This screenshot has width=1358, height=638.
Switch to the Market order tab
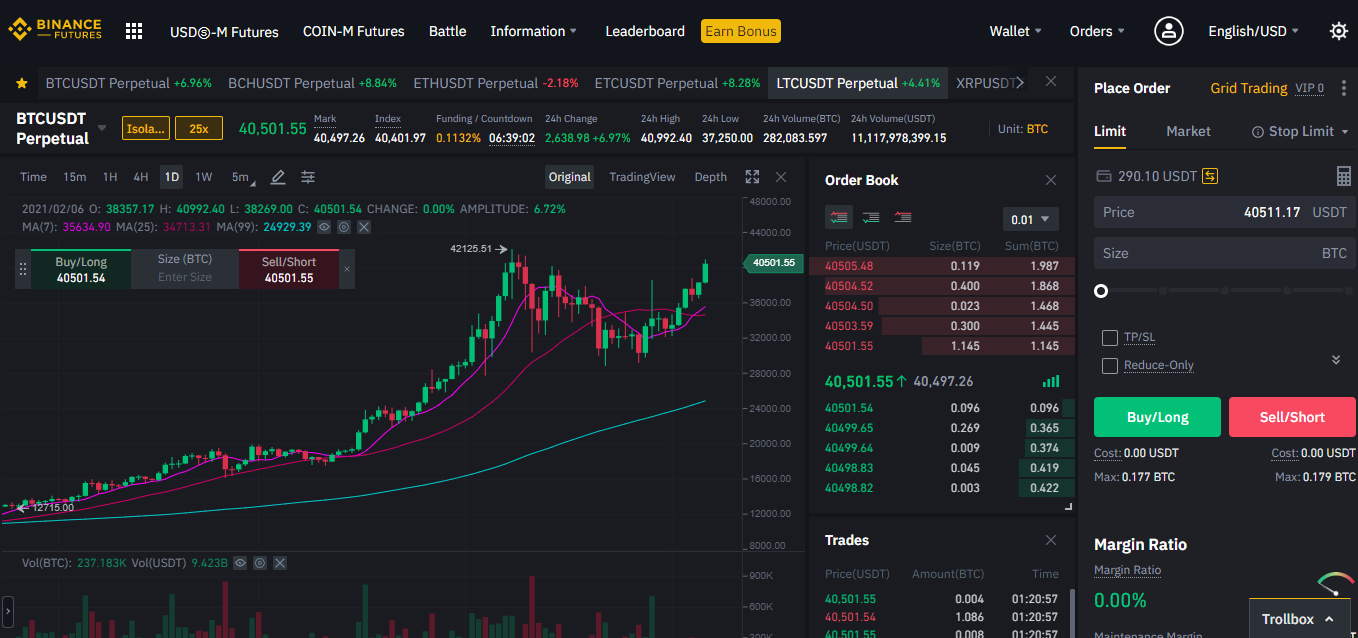pos(1188,131)
